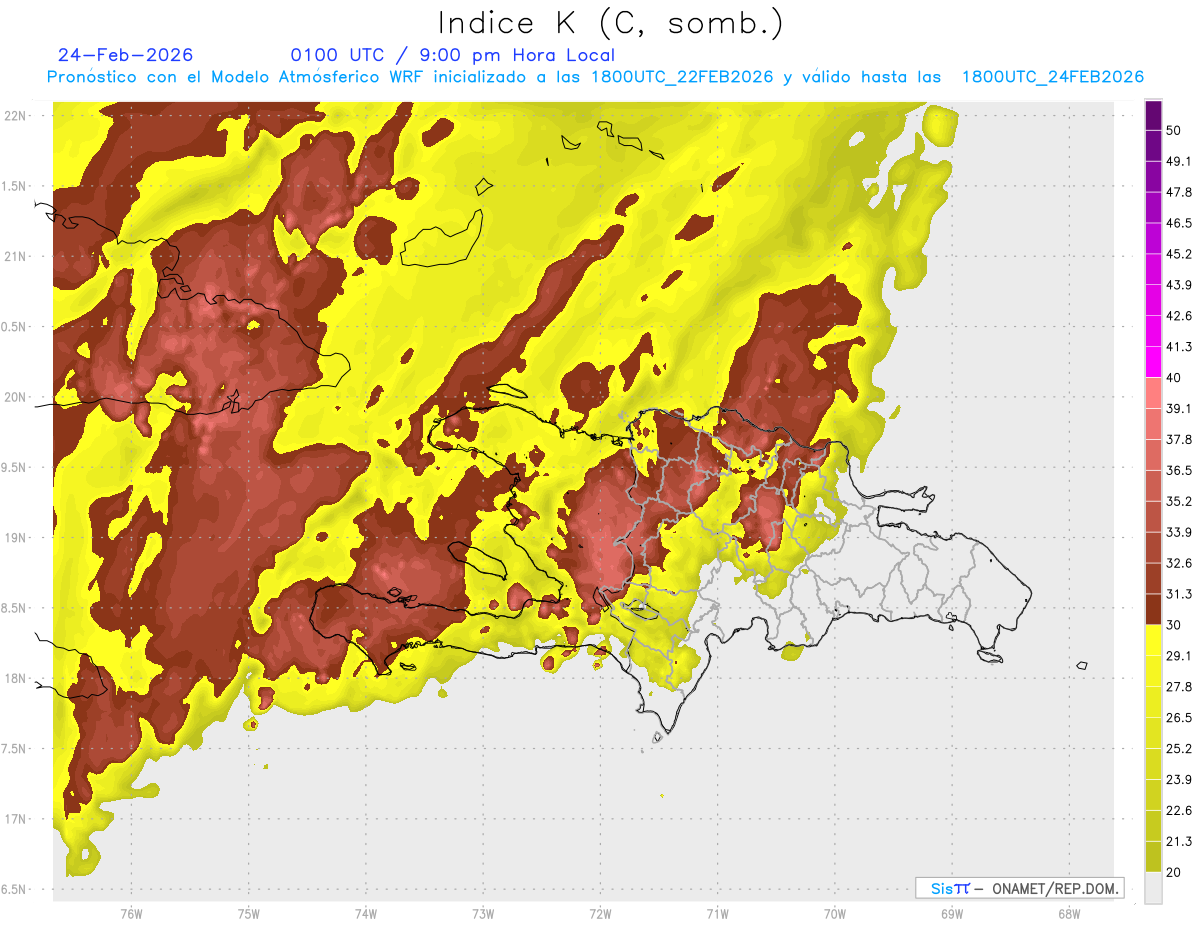The height and width of the screenshot is (927, 1200).
Task: Click the '43.9' color scale label
Action: [x=1179, y=285]
